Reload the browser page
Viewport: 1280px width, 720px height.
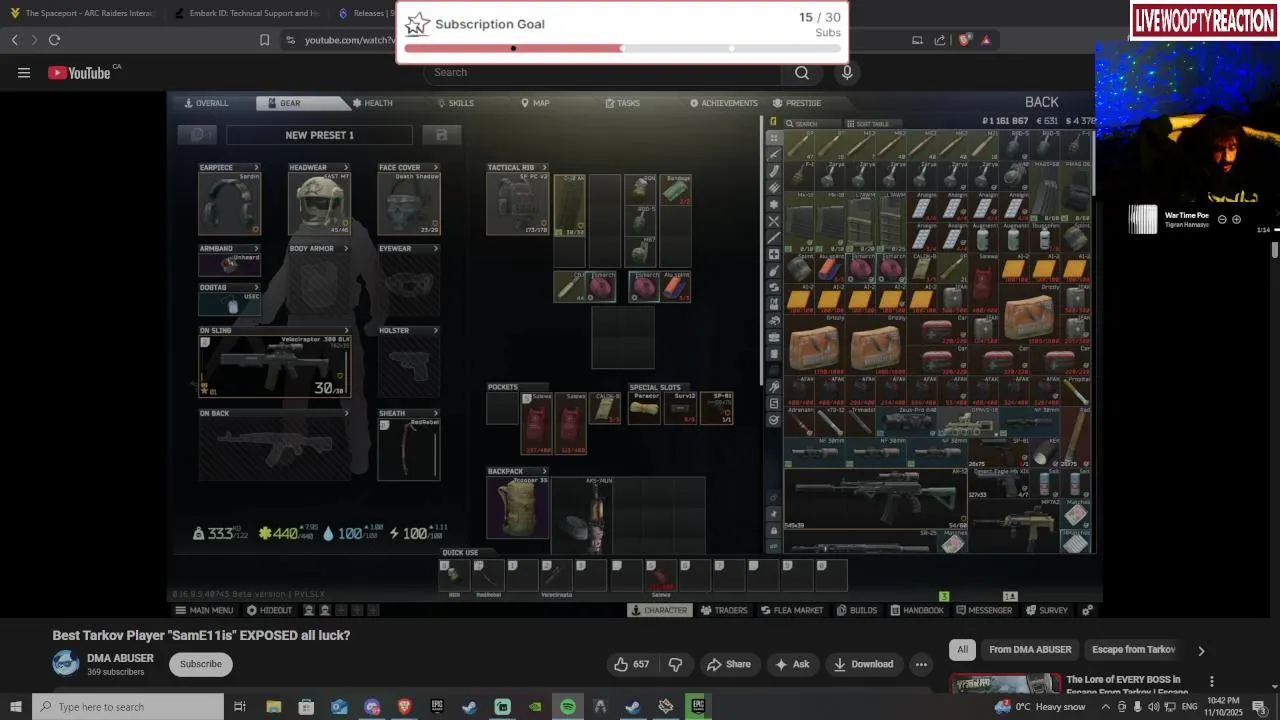pyautogui.click(x=54, y=40)
